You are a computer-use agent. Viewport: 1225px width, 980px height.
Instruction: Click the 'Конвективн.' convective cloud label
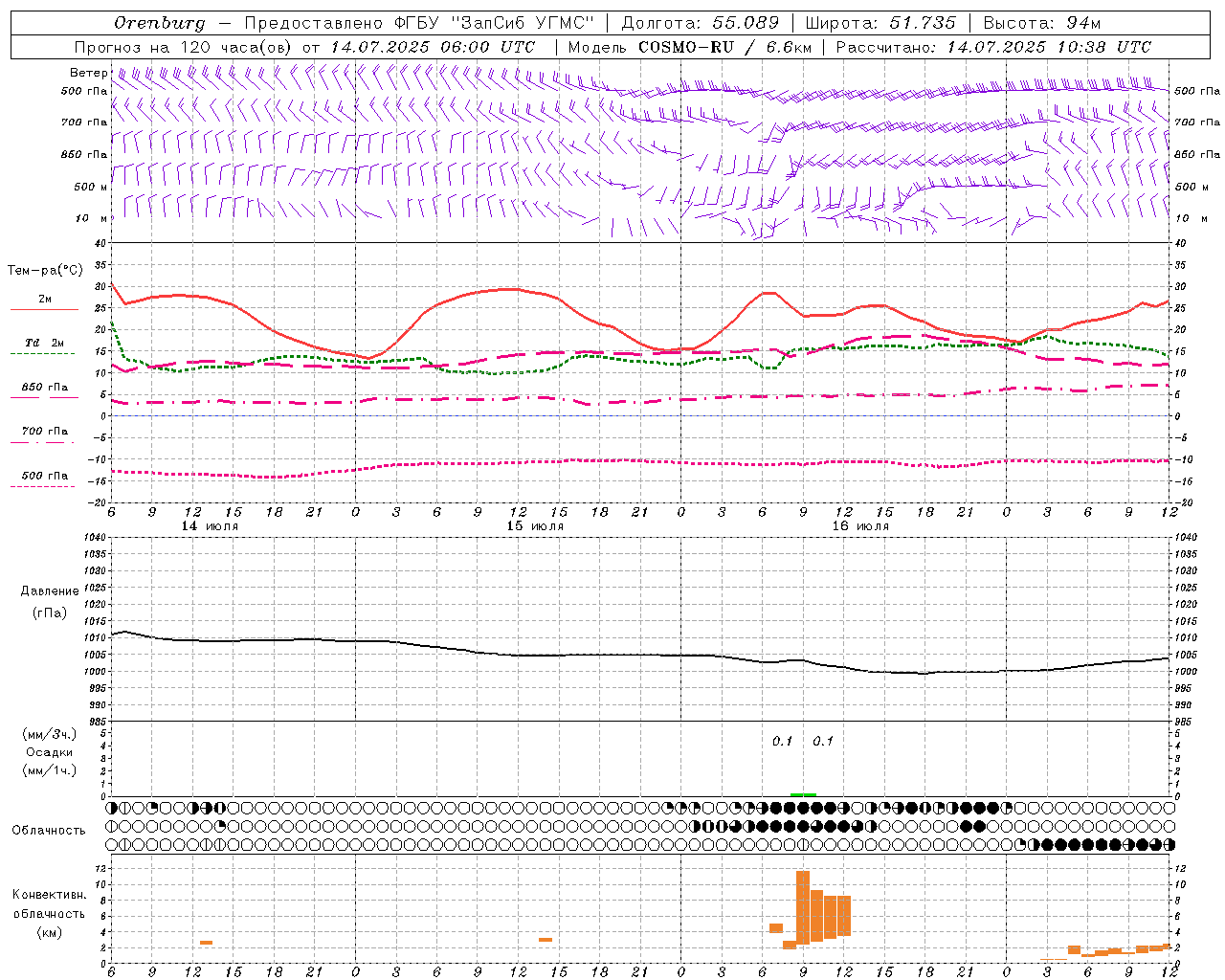pyautogui.click(x=49, y=895)
